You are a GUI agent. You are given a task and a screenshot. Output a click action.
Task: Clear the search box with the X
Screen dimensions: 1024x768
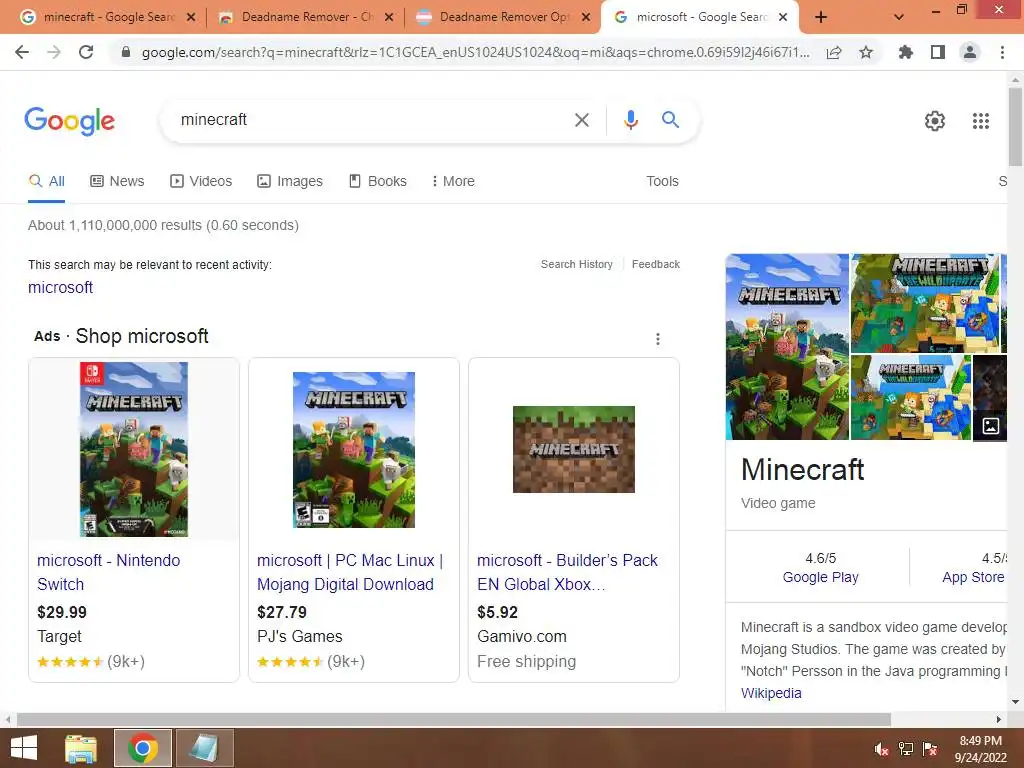[582, 120]
